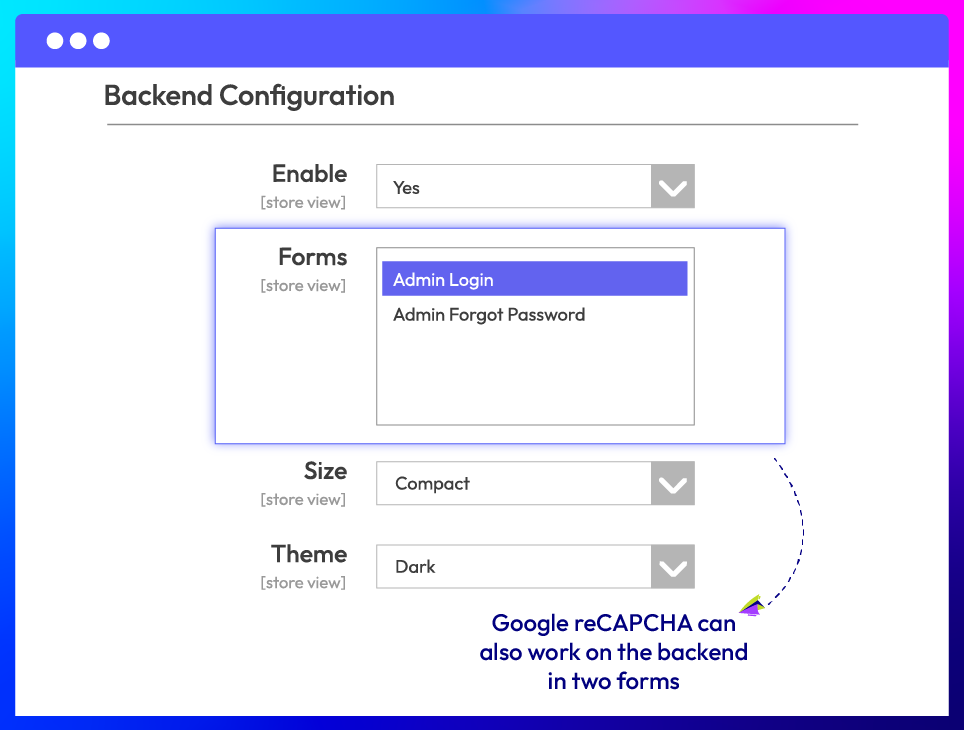Click the Enable field label
This screenshot has width=964, height=730.
point(309,174)
